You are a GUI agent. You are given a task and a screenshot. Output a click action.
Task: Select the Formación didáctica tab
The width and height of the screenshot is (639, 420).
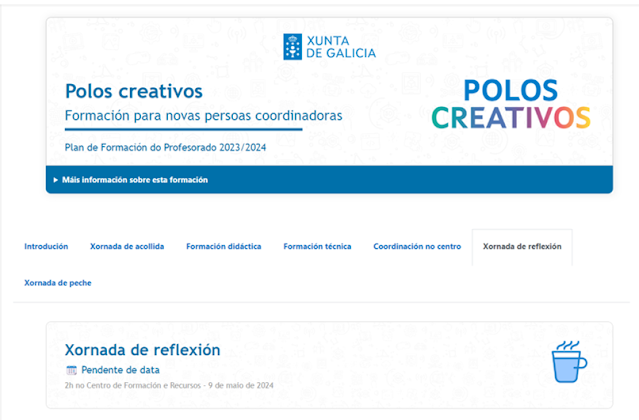click(x=224, y=246)
